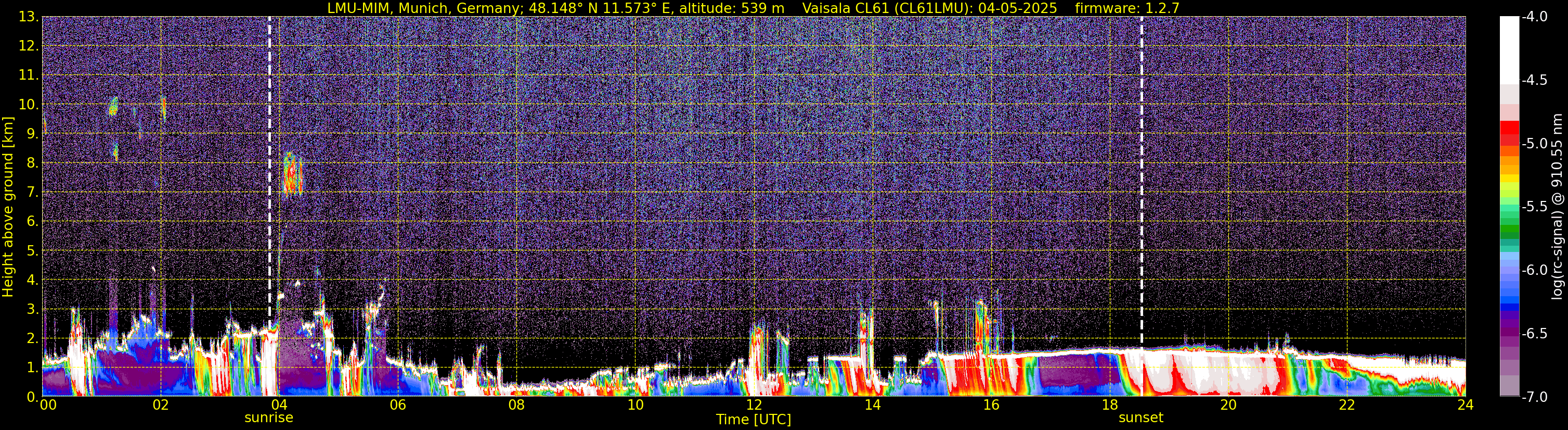Click the 'Time [UTC]' axis label
Image resolution: width=1568 pixels, height=430 pixels.
coord(754,420)
